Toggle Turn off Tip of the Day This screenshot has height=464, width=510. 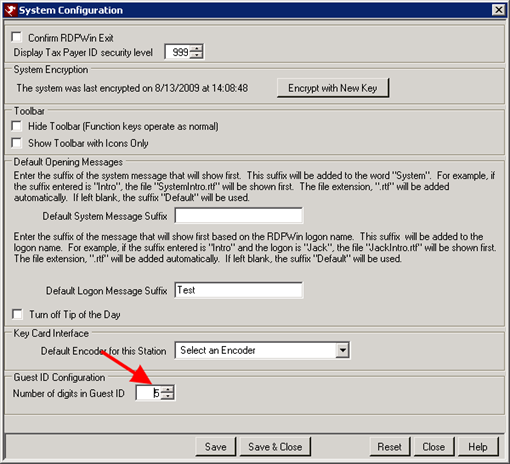17,314
